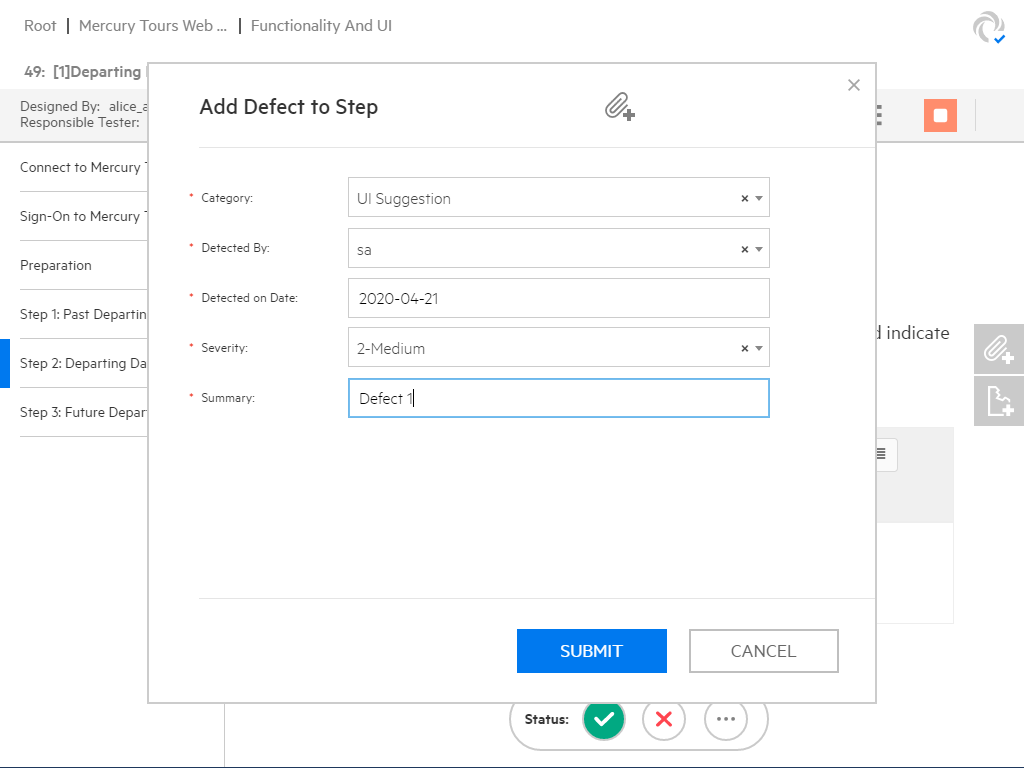This screenshot has width=1024, height=768.
Task: Open the Detected By dropdown arrow
Action: point(759,249)
